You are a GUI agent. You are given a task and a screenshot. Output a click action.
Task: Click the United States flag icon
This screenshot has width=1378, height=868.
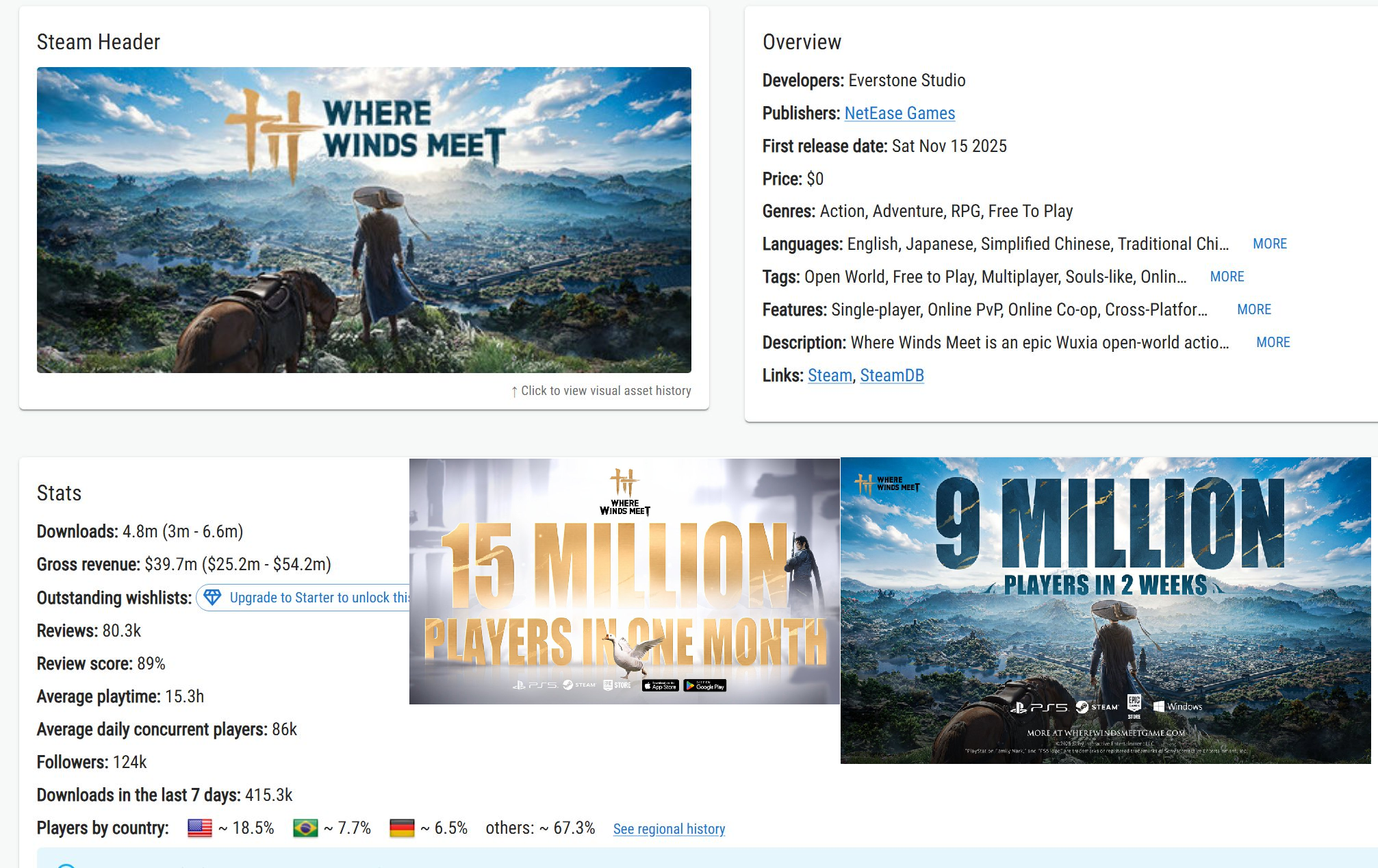pos(200,828)
